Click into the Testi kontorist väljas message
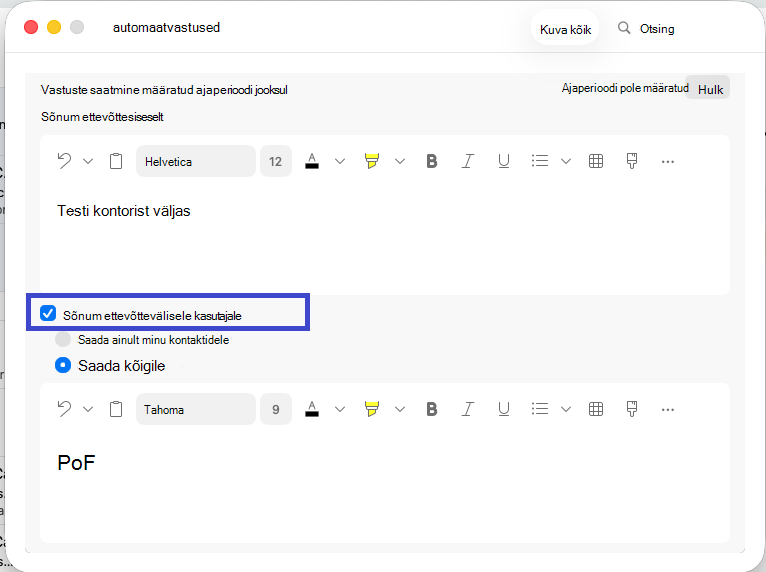Screen dimensions: 766x572 (x=124, y=211)
